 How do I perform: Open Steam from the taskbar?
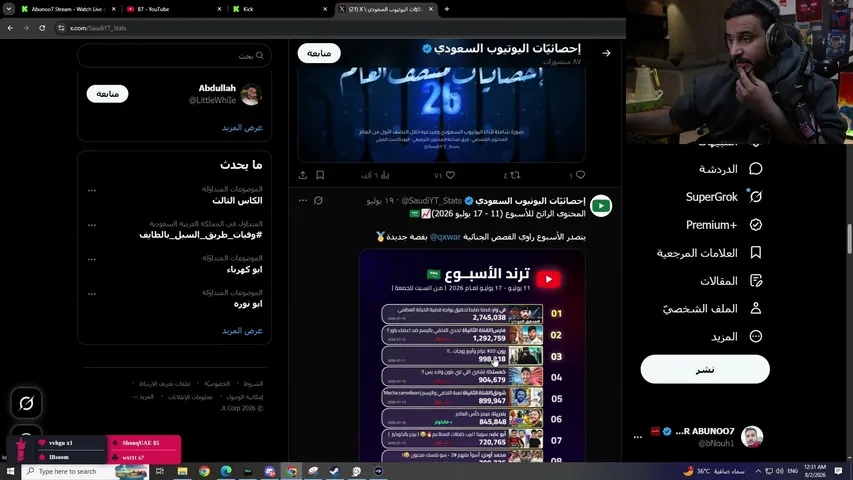[335, 471]
